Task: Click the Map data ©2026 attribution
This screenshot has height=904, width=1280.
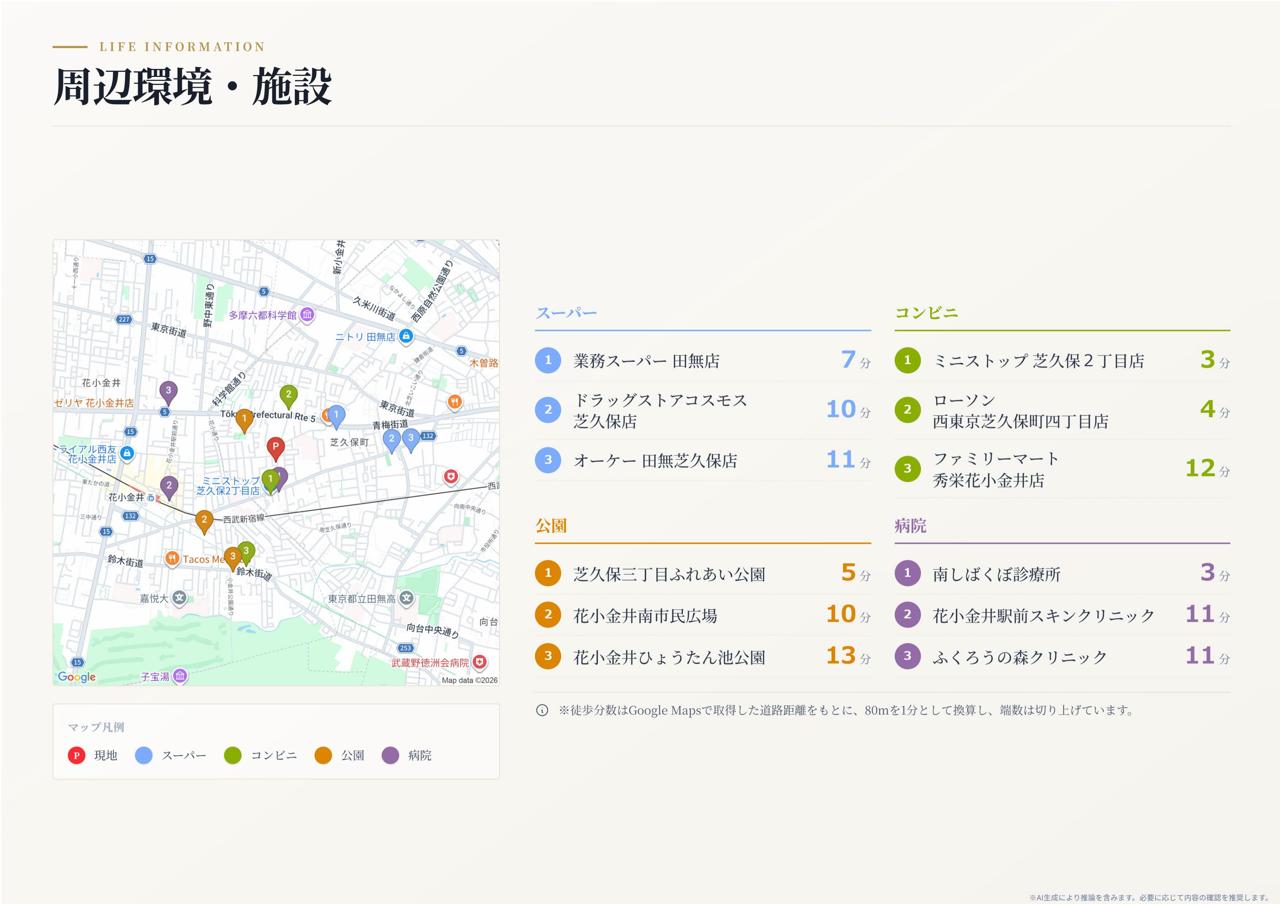Action: point(470,680)
